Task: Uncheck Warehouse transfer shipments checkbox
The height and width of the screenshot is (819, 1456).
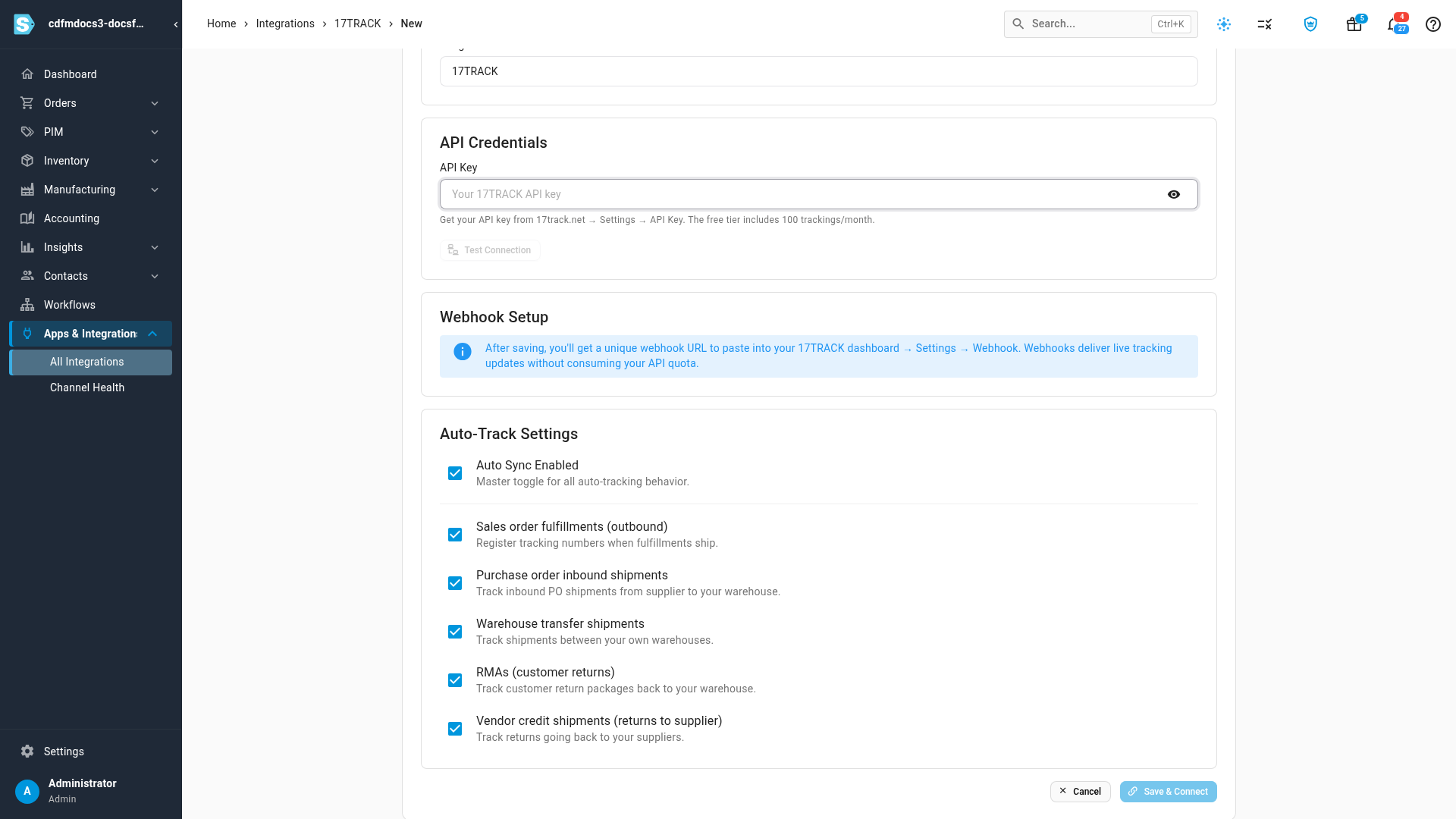Action: click(455, 632)
